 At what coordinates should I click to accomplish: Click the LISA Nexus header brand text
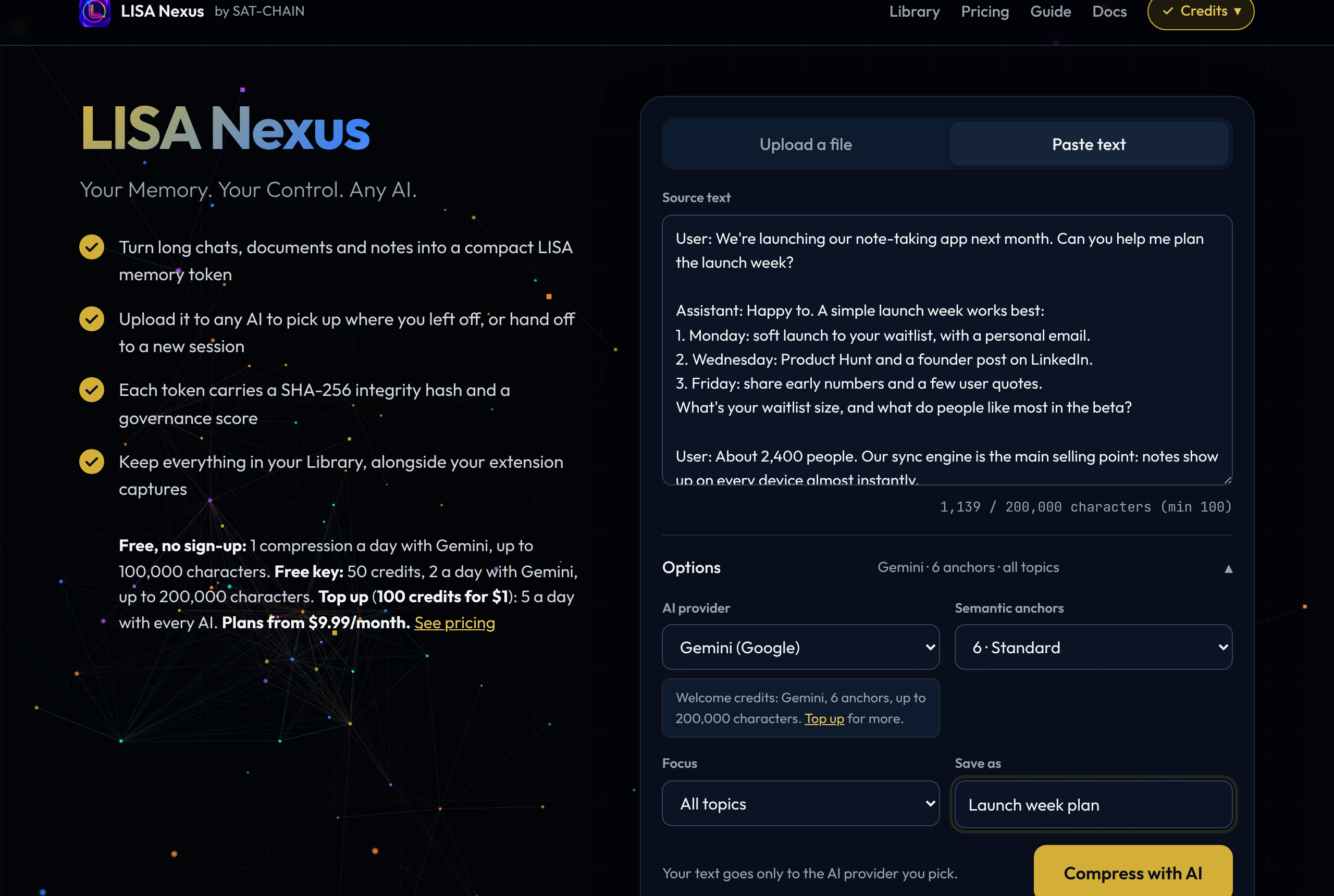point(162,11)
